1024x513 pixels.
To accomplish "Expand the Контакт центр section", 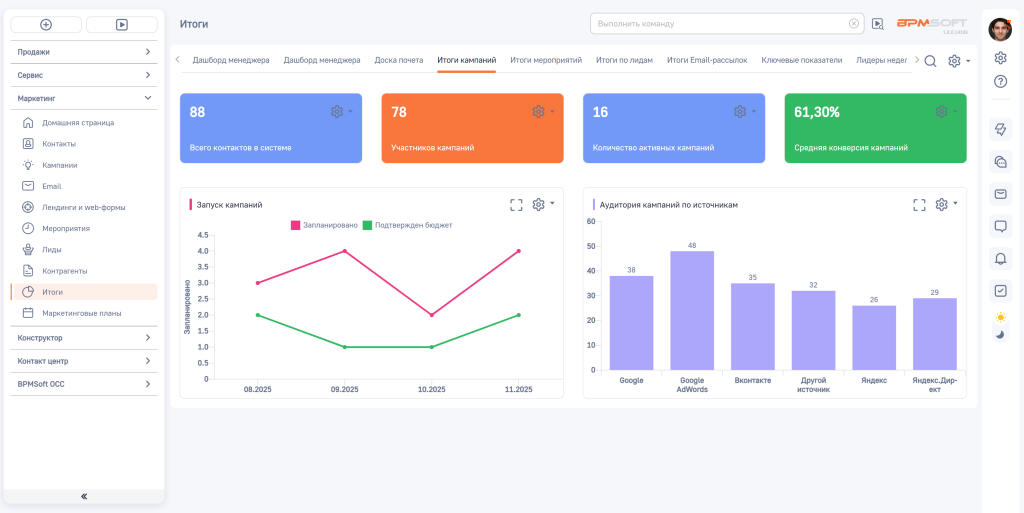I will coord(84,361).
